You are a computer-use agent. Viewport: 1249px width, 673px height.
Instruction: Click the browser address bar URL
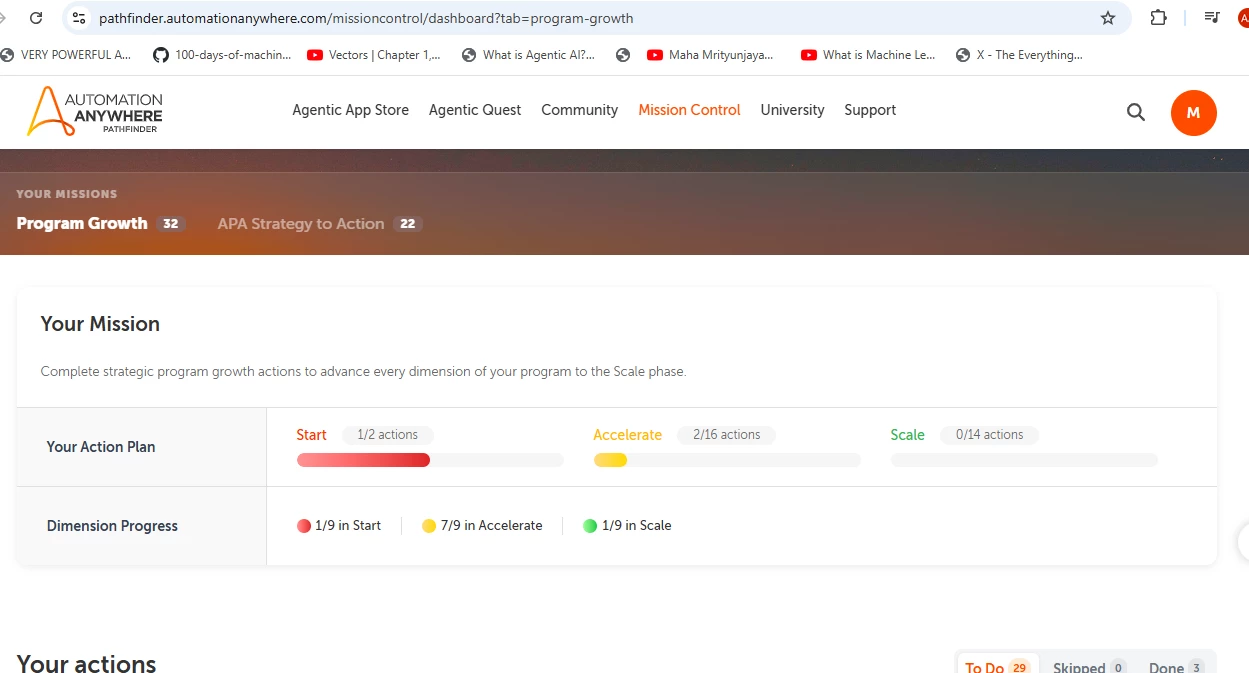(366, 18)
